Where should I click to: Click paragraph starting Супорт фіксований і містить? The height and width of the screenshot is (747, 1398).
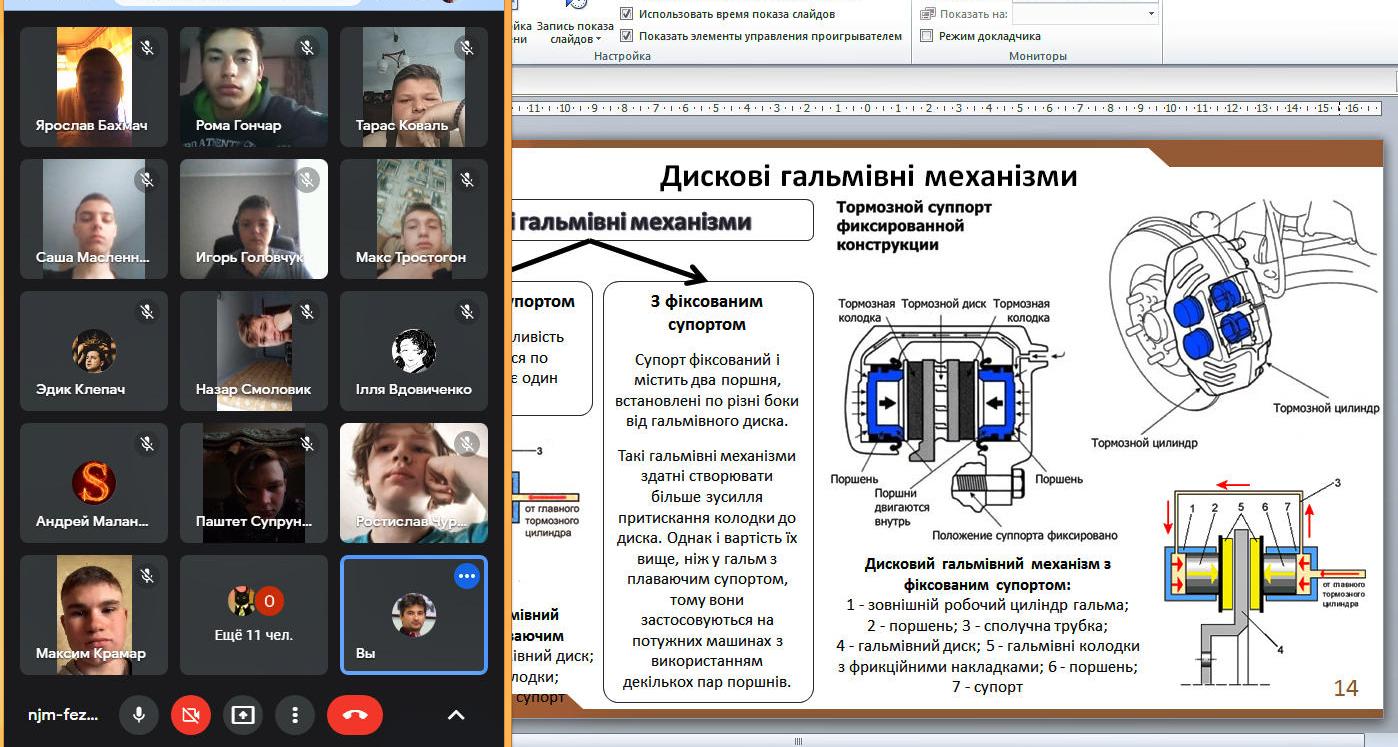[707, 390]
